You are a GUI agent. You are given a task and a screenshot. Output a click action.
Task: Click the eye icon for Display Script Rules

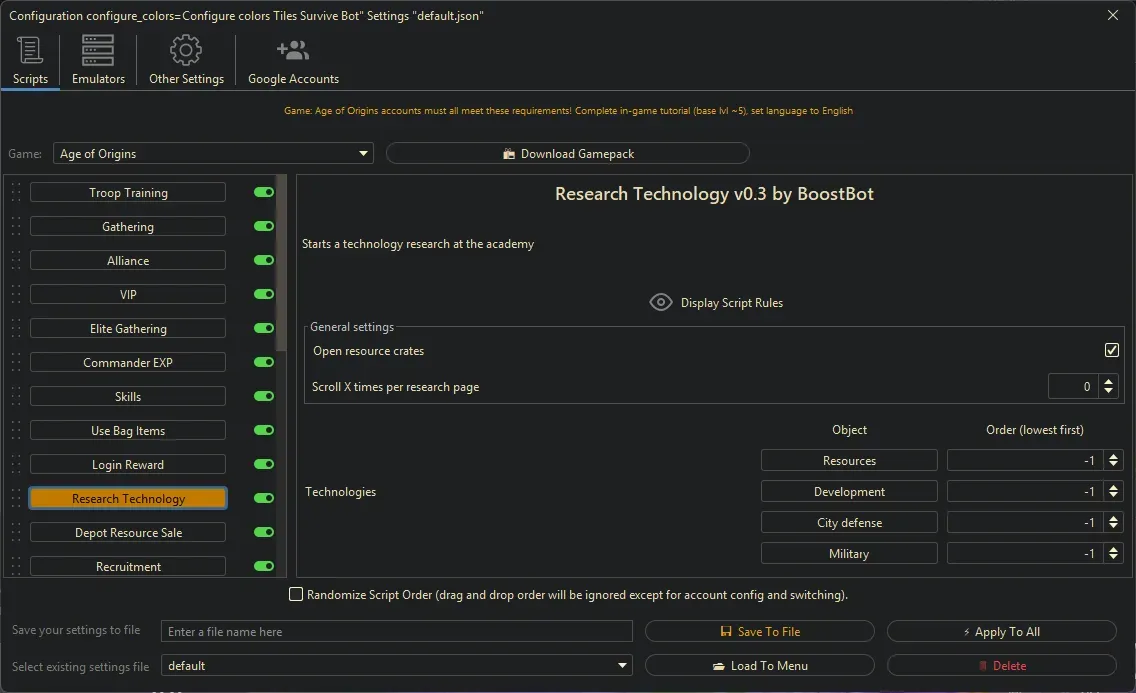[660, 301]
